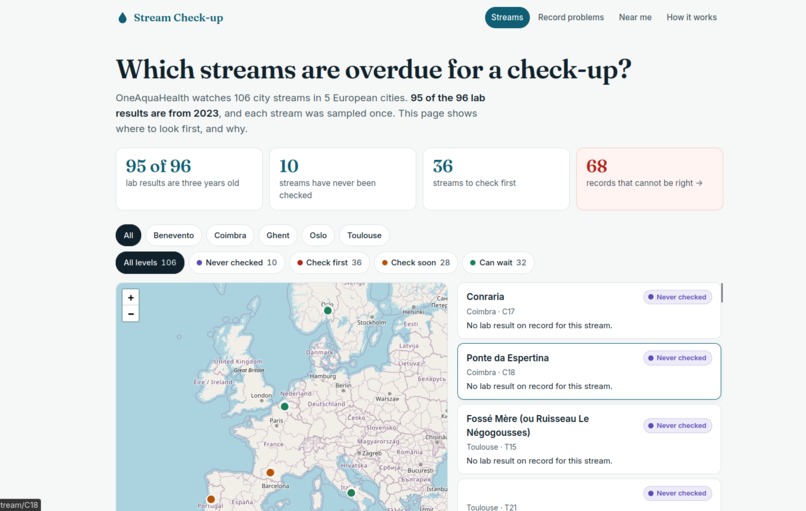The image size is (806, 511).
Task: Click the green Oslo map marker
Action: 327,311
